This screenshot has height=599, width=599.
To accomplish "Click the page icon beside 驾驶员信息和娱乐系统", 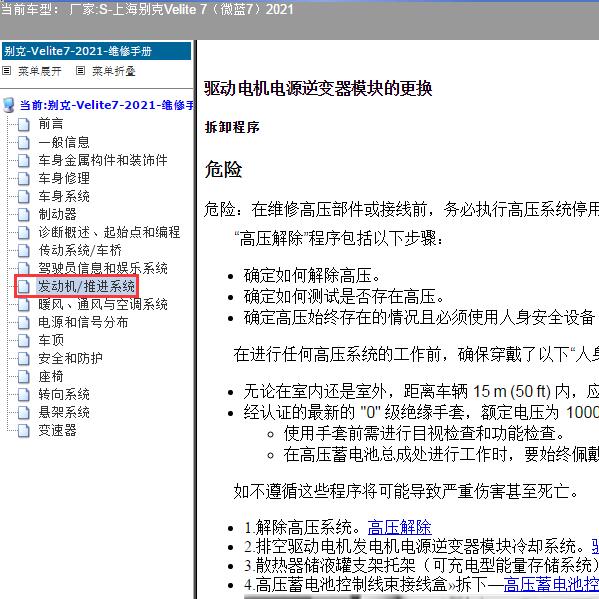I will (x=24, y=268).
